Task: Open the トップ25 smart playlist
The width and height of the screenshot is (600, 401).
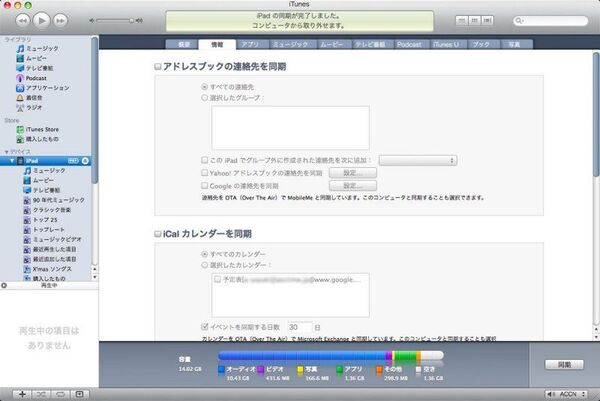Action: (x=41, y=220)
